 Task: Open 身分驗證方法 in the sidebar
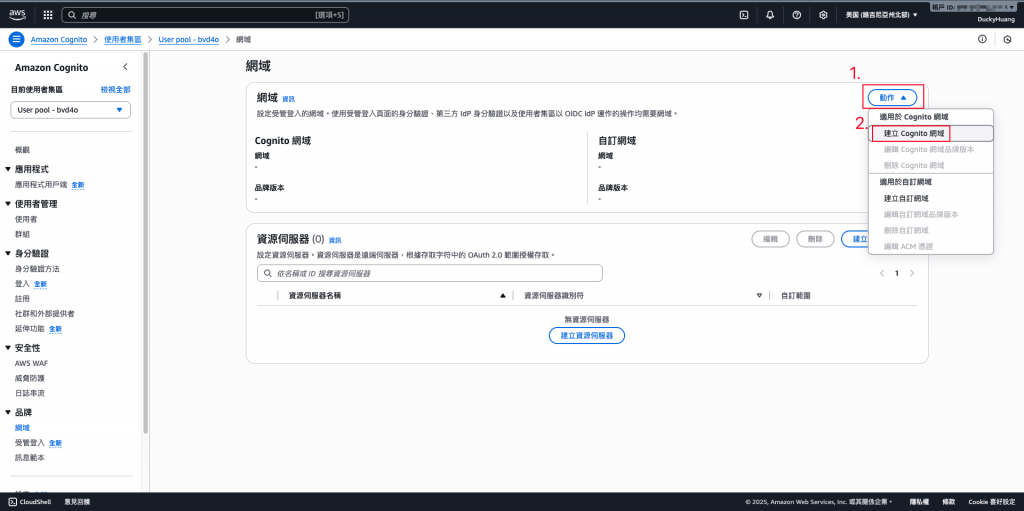coord(37,269)
